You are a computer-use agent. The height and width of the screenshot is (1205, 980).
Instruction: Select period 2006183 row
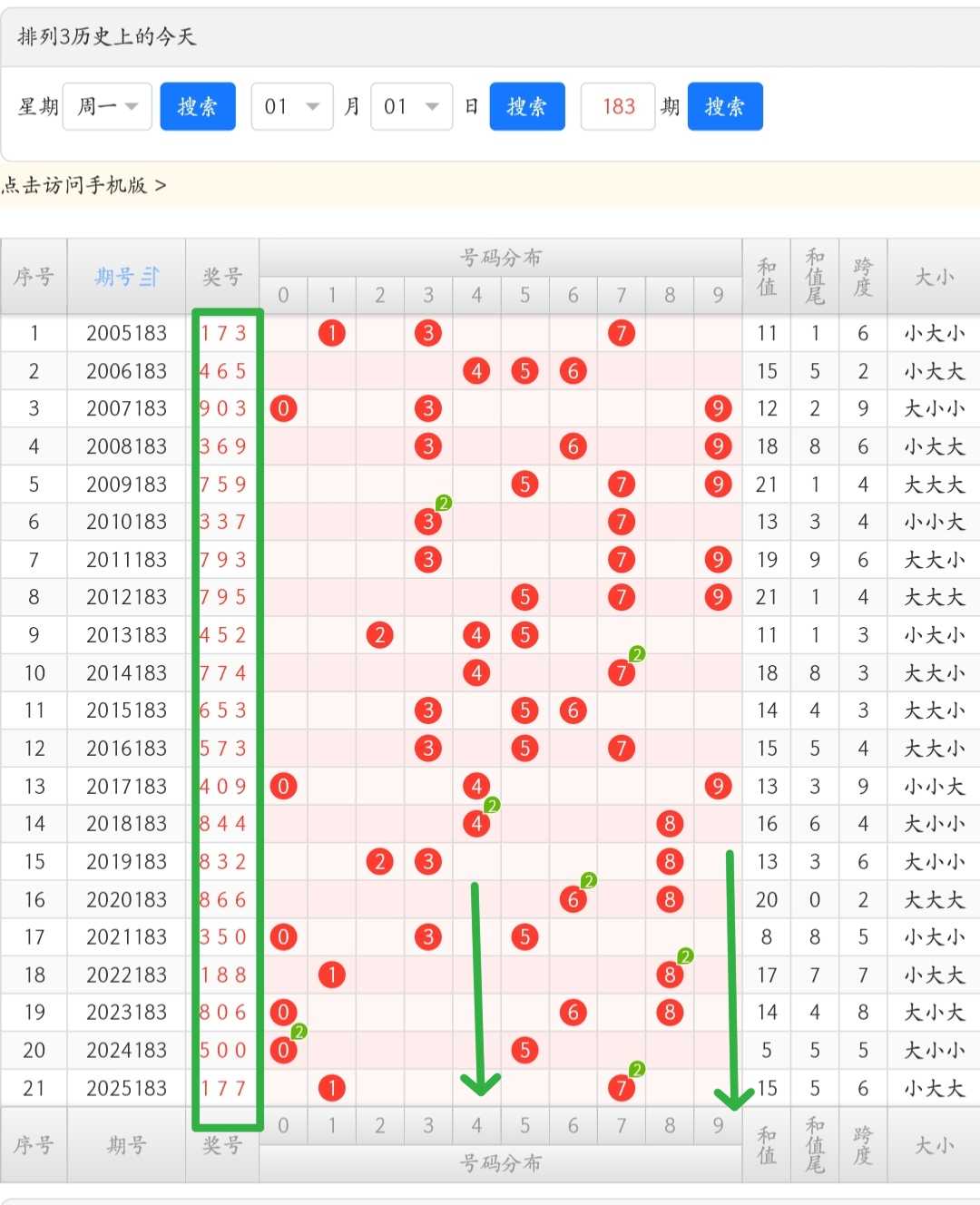pos(127,371)
